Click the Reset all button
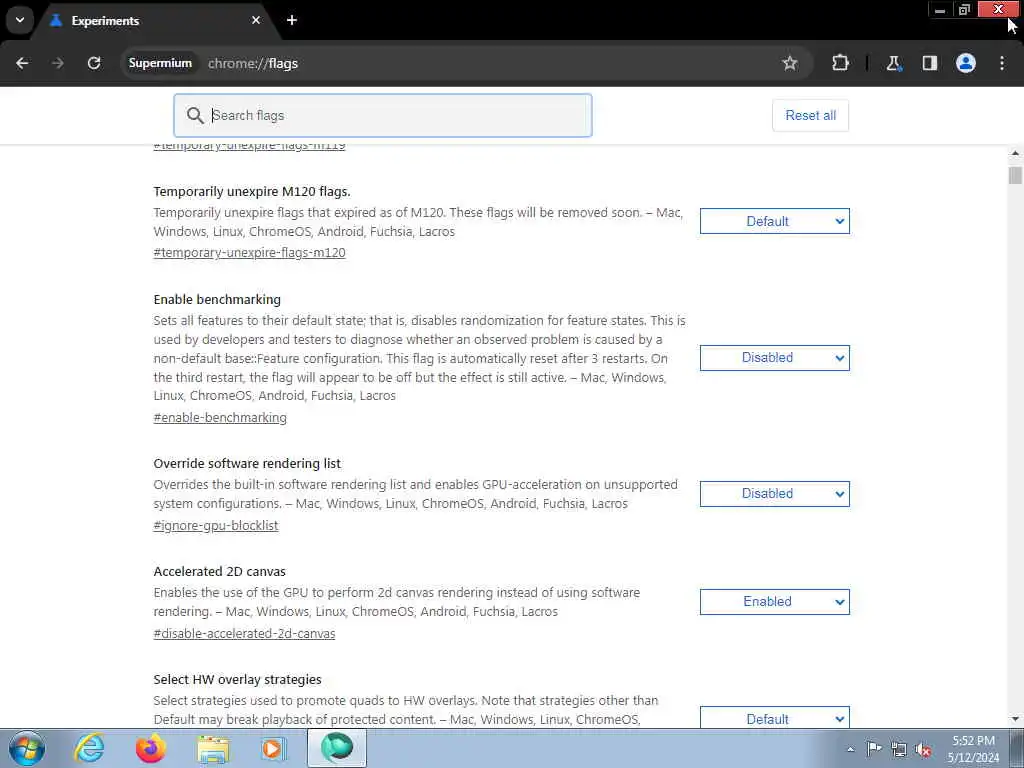 [x=810, y=116]
